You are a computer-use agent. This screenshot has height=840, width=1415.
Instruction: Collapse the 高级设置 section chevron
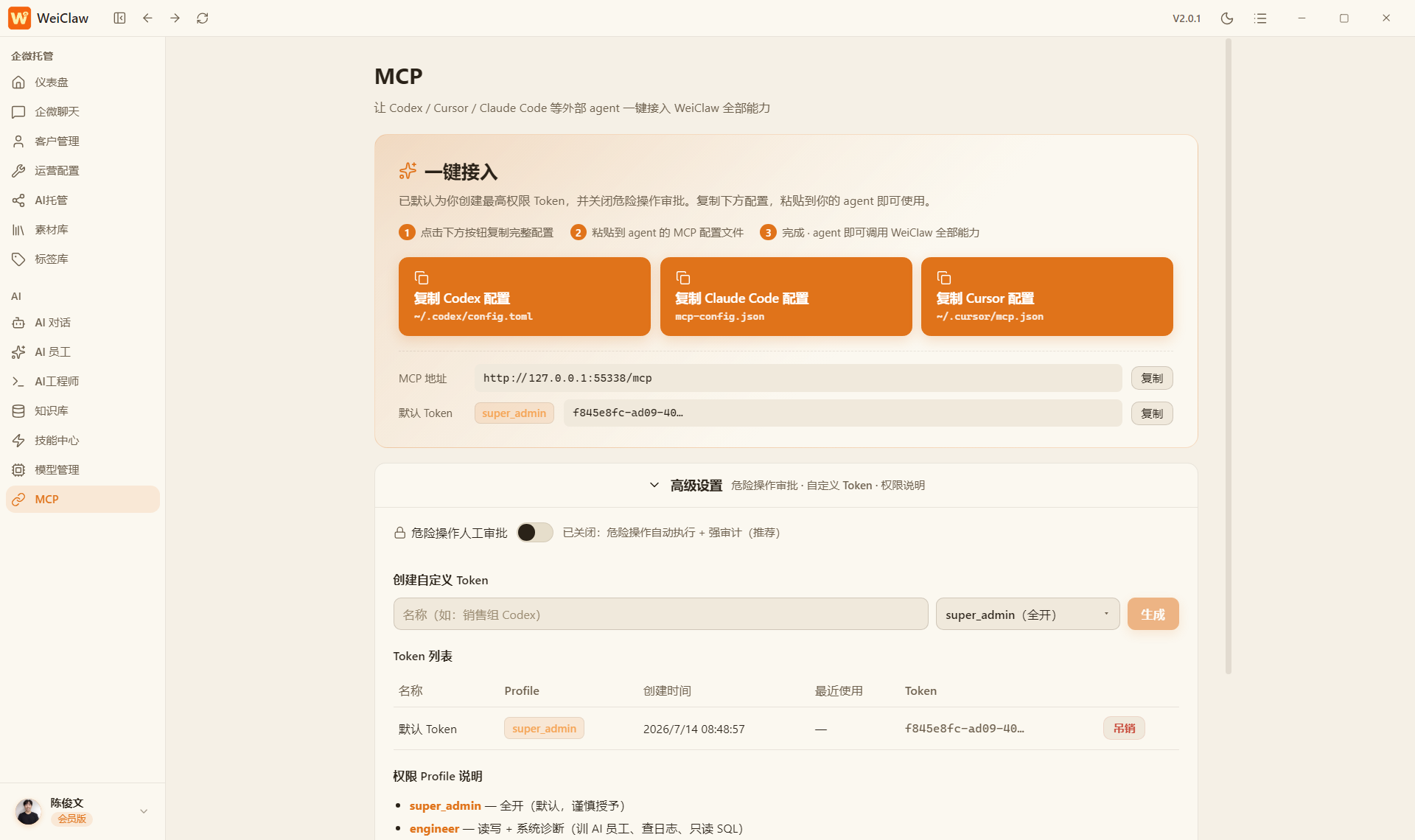pos(654,485)
